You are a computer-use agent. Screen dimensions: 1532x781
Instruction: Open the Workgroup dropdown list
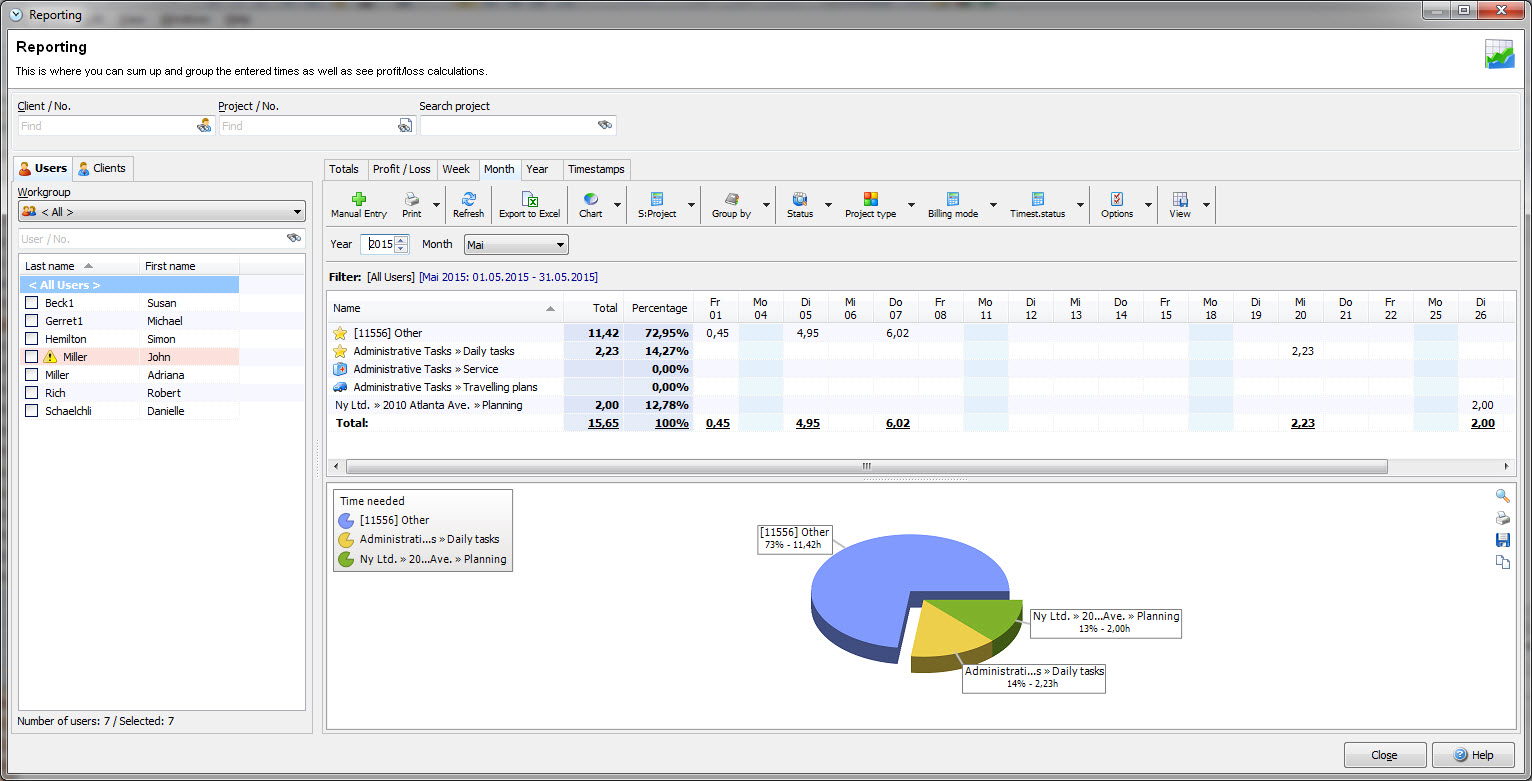click(297, 212)
